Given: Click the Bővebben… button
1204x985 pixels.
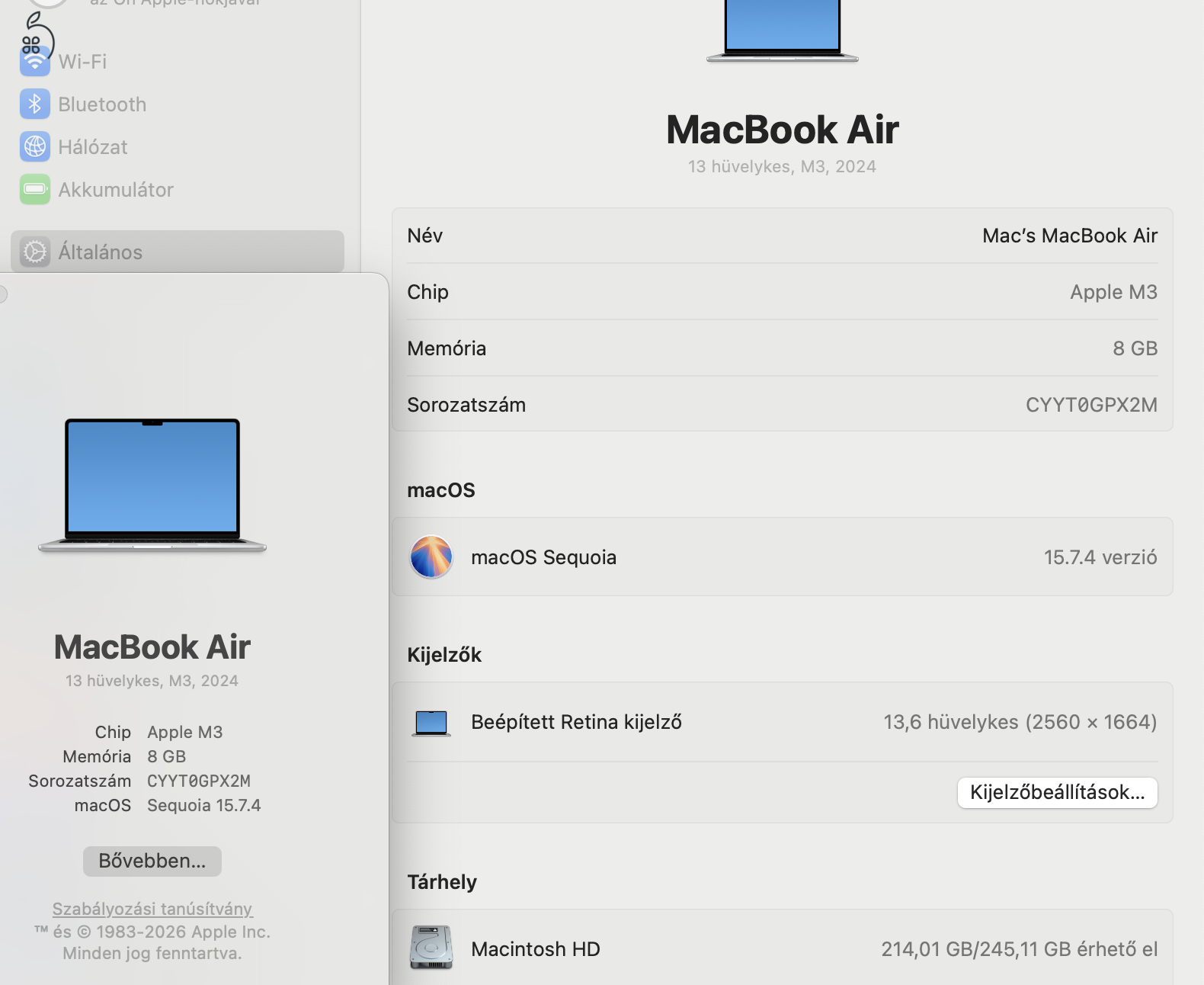Looking at the screenshot, I should tap(152, 861).
